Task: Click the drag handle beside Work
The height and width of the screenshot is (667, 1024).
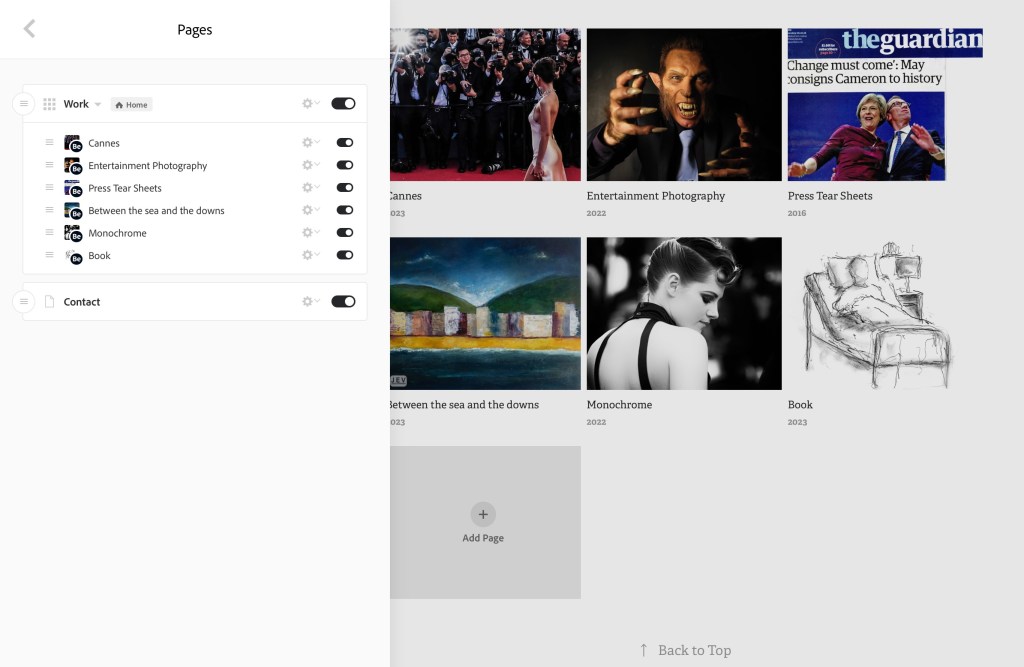Action: point(24,104)
